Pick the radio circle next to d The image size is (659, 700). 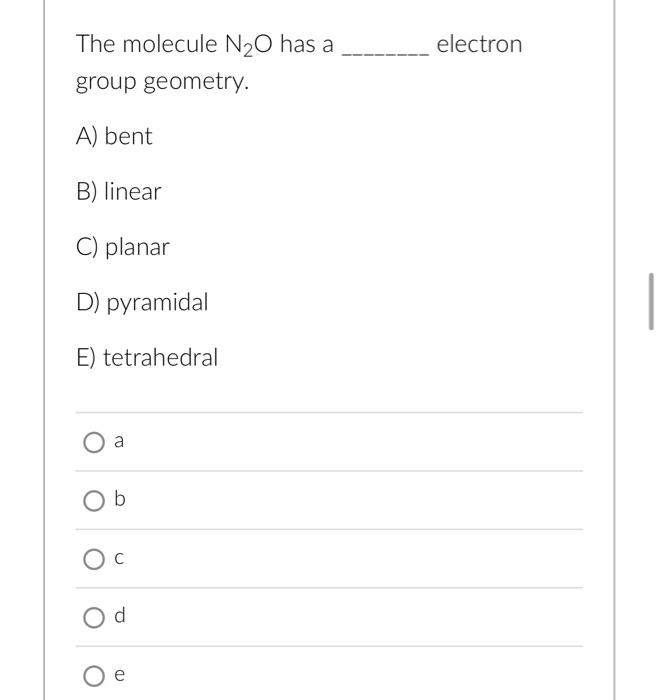[x=94, y=617]
